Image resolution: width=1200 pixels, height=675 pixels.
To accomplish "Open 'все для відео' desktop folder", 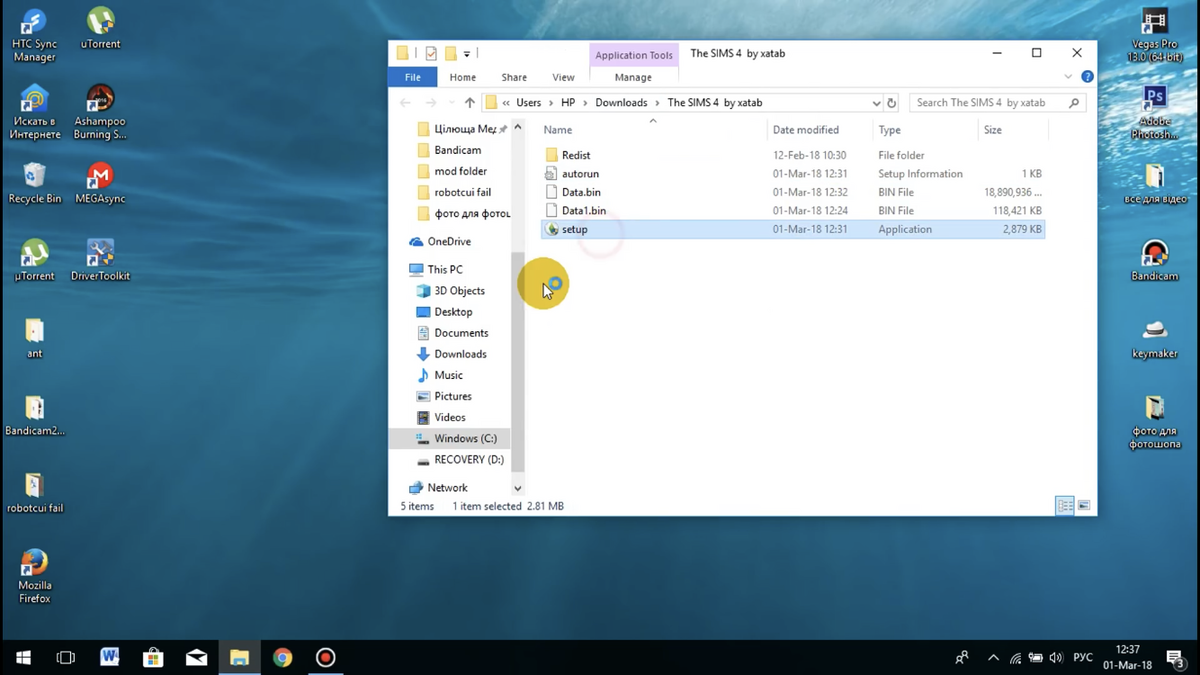I will 1155,184.
